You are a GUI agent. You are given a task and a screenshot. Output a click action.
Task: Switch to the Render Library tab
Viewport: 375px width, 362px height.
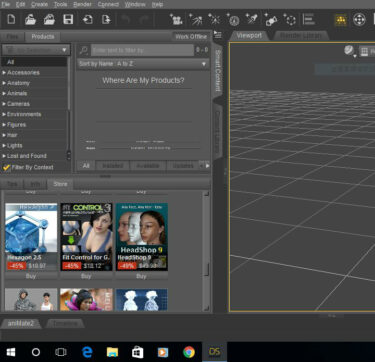301,35
